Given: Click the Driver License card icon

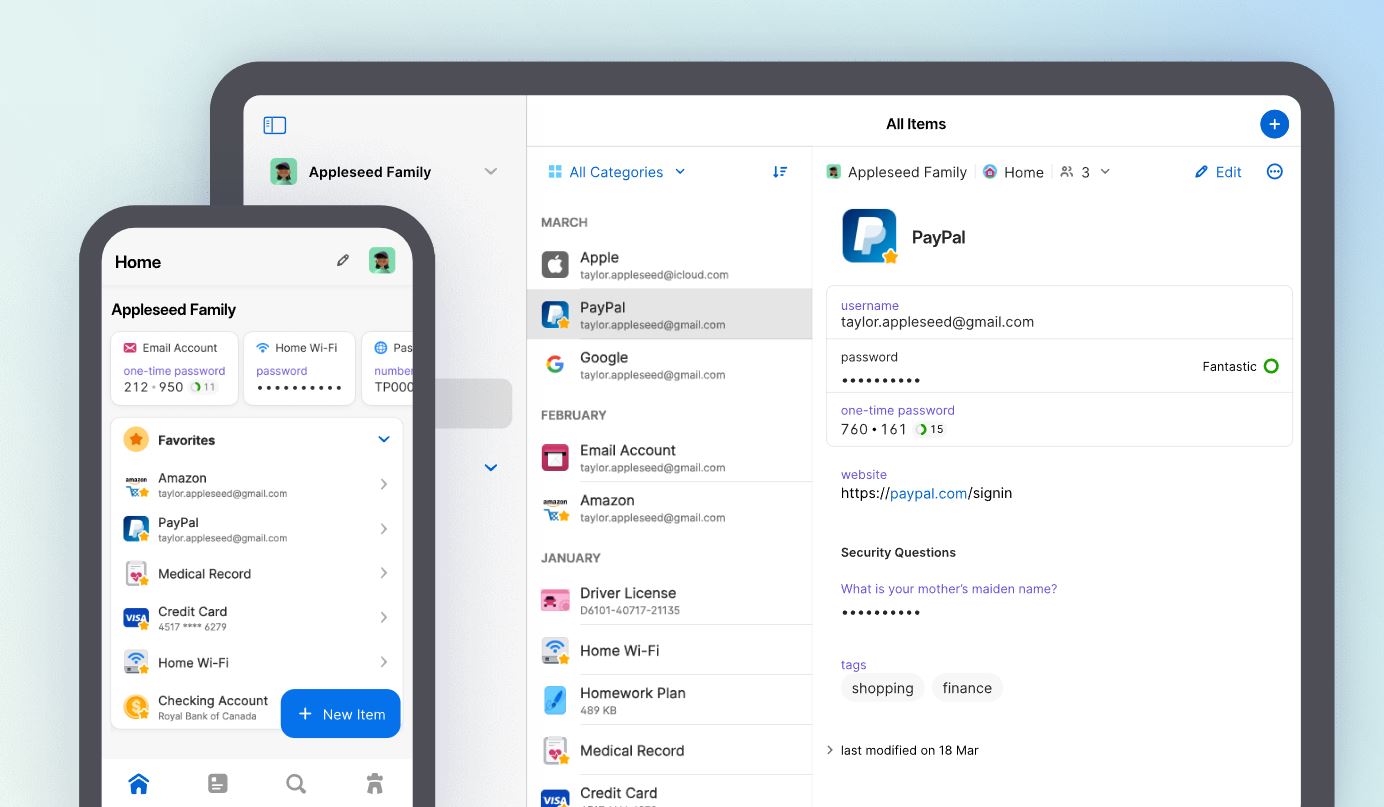Looking at the screenshot, I should pos(555,600).
